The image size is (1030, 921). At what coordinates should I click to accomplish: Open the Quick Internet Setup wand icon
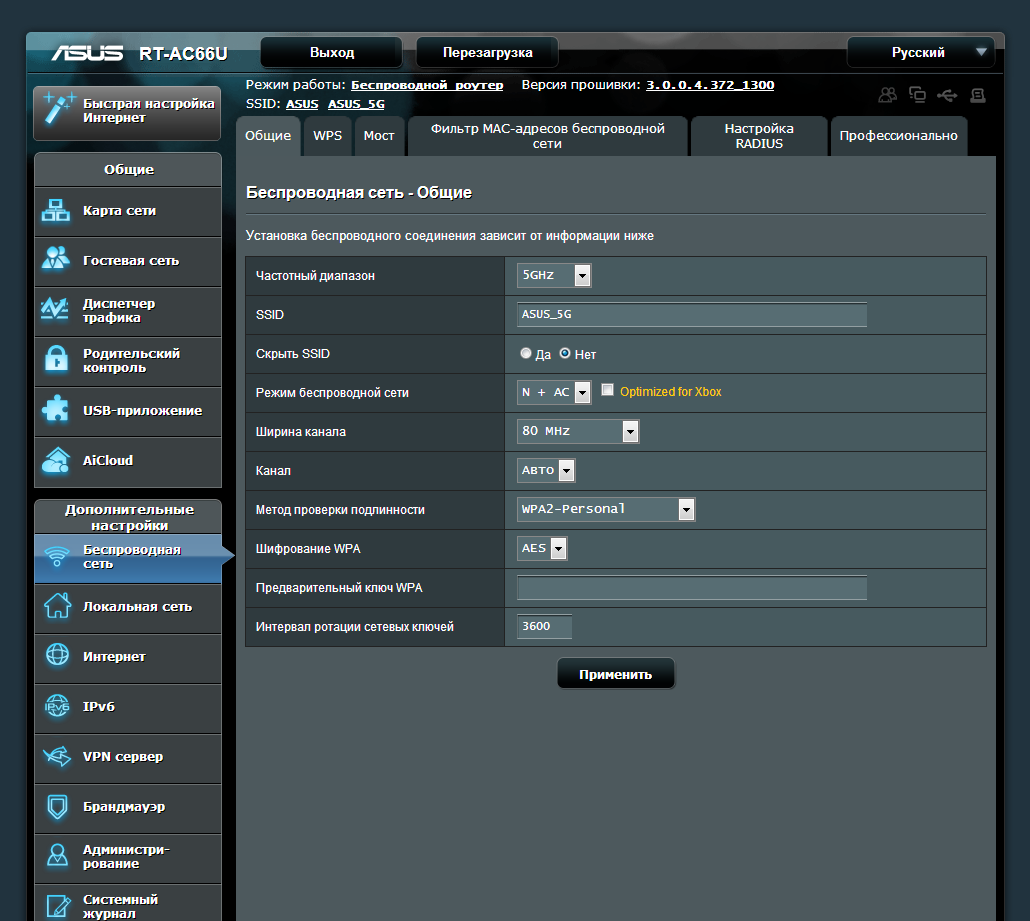click(58, 110)
